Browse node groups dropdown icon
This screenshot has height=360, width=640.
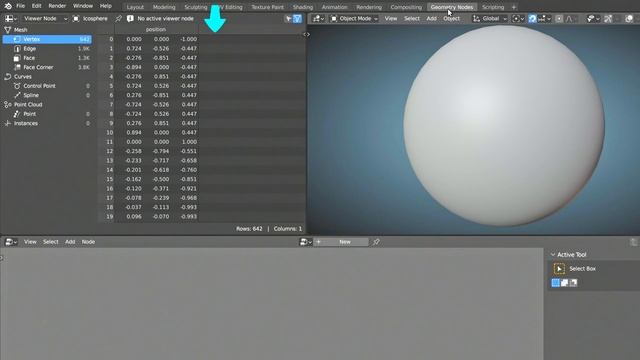point(305,242)
